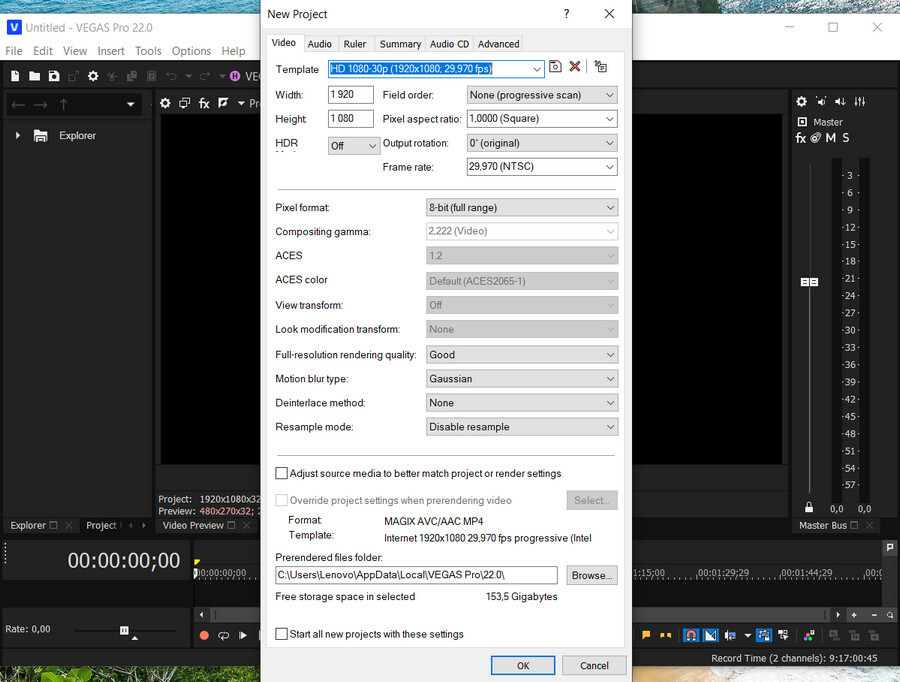Click the Width input field
Screen dimensions: 900x682
[x=351, y=95]
